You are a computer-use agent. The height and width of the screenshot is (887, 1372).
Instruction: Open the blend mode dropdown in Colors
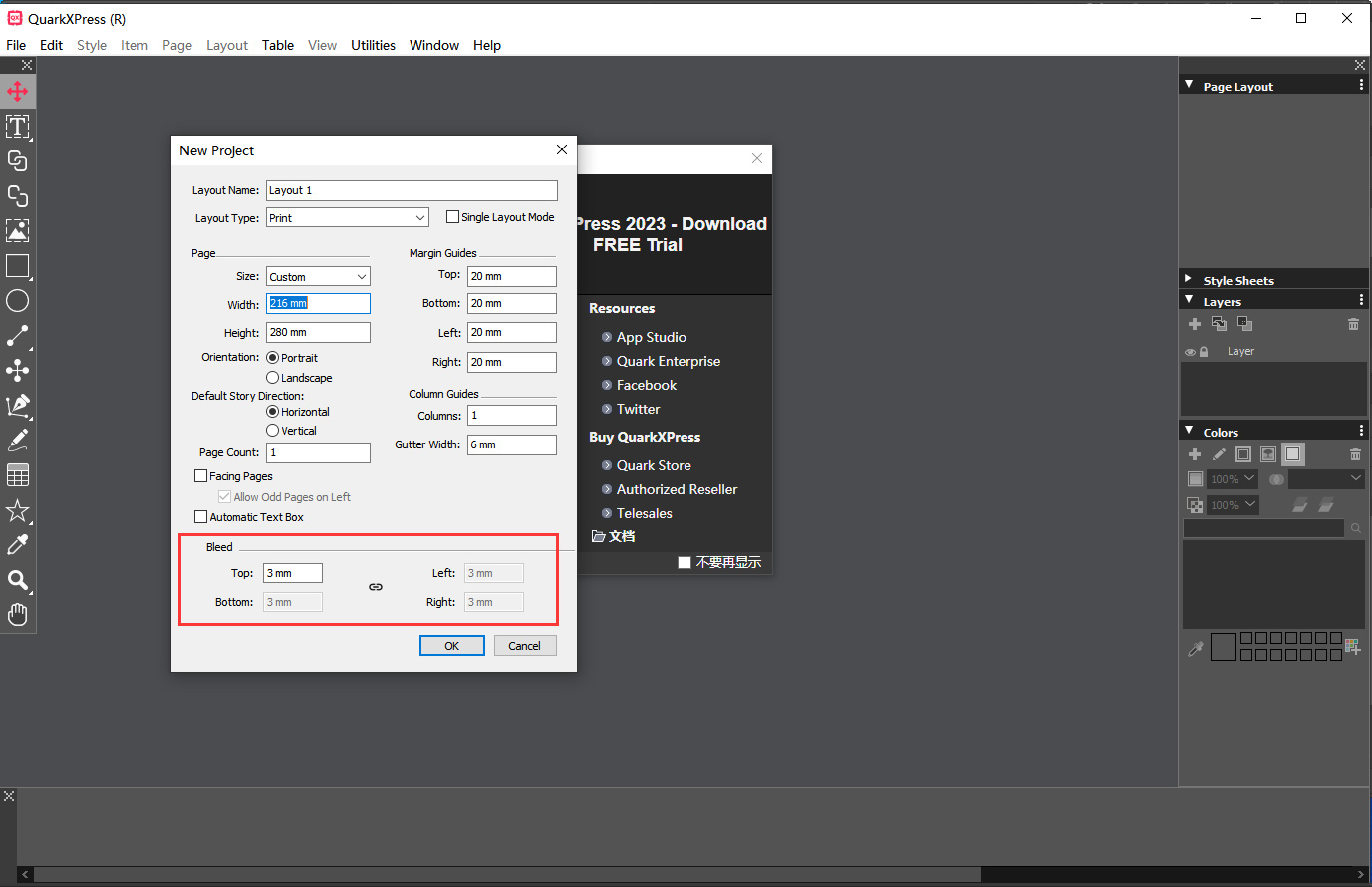(x=1326, y=479)
